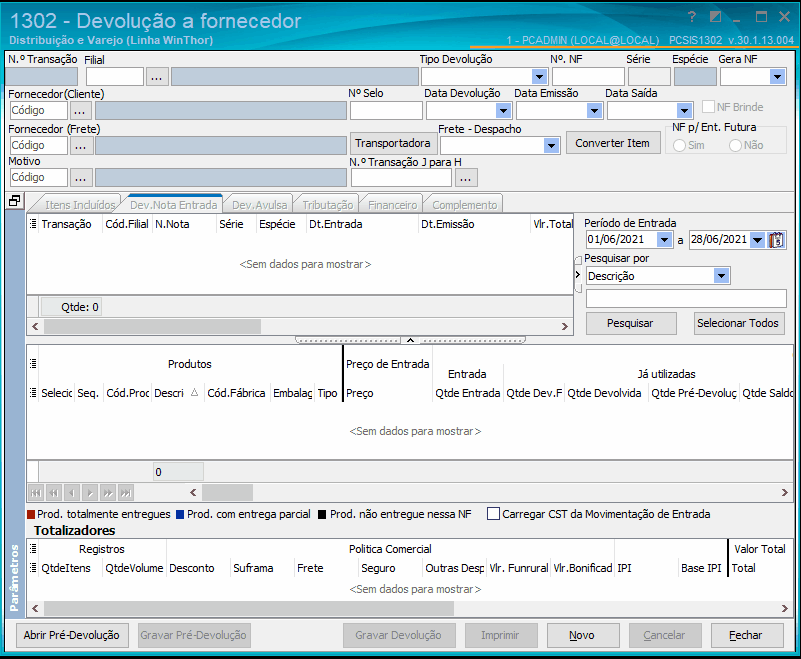
Task: Select Não for NF p/ Ent. Futura
Action: [736, 146]
